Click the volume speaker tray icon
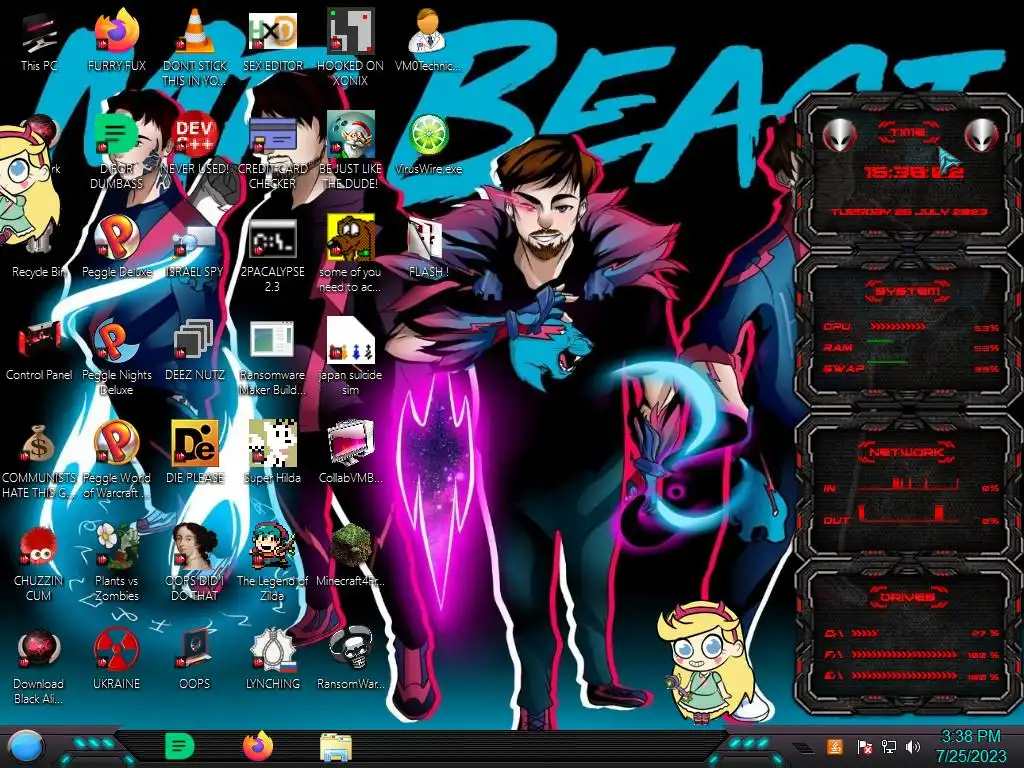 pyautogui.click(x=913, y=746)
